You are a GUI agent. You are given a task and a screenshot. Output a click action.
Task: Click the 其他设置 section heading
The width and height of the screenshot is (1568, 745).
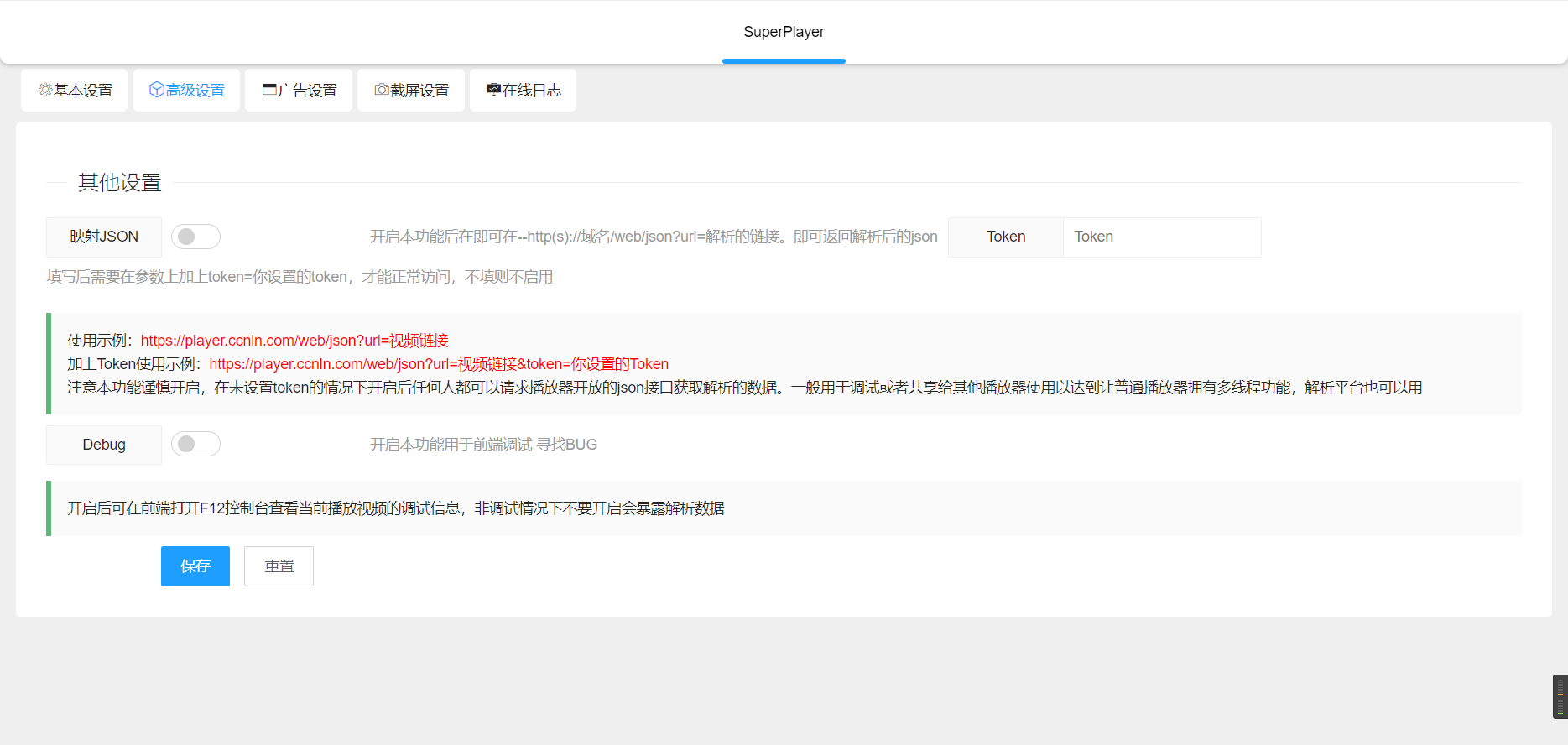(x=120, y=183)
